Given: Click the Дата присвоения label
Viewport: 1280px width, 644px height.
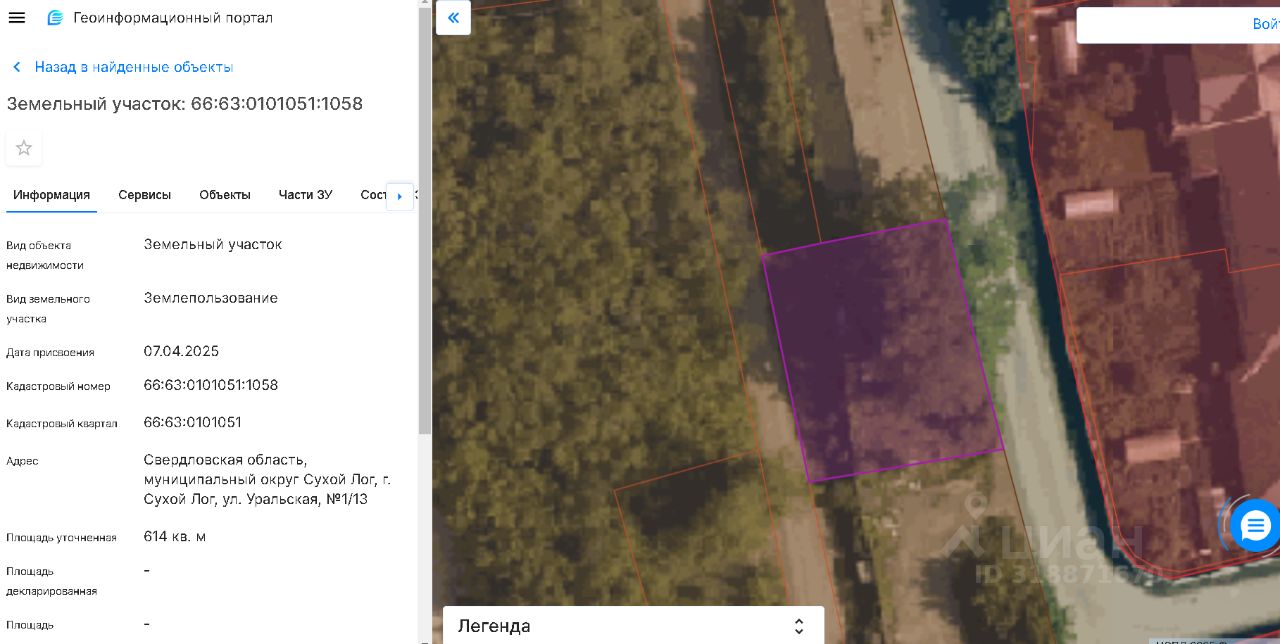Looking at the screenshot, I should pyautogui.click(x=50, y=352).
